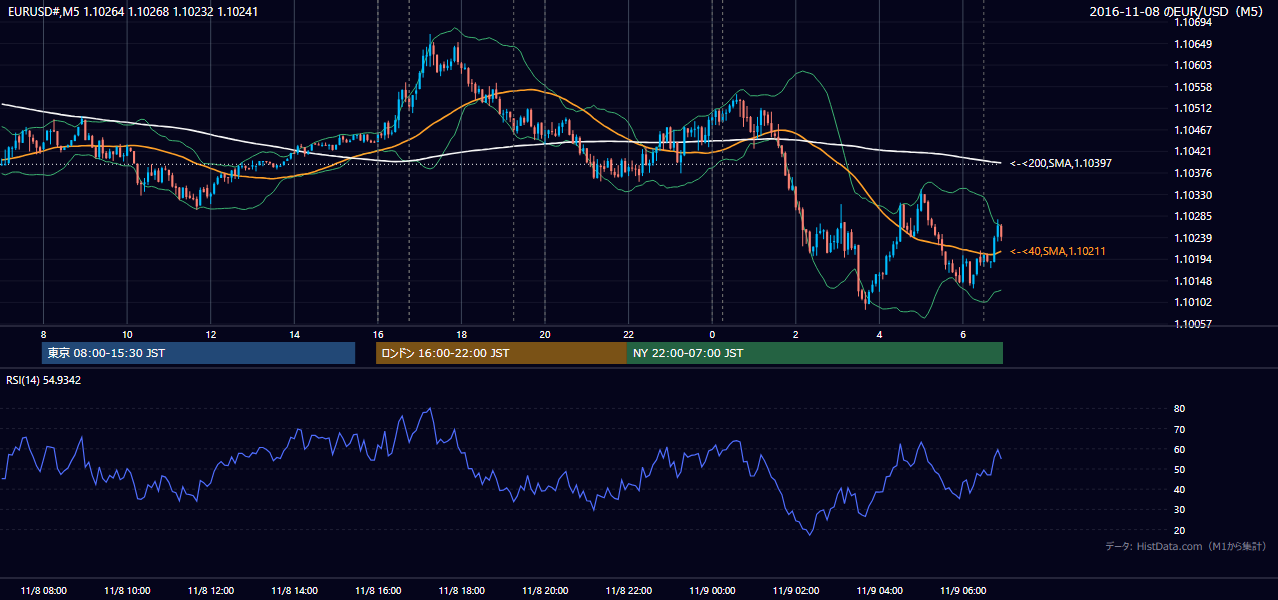
Task: Click hour tick 16 under price chart
Action: coord(378,334)
